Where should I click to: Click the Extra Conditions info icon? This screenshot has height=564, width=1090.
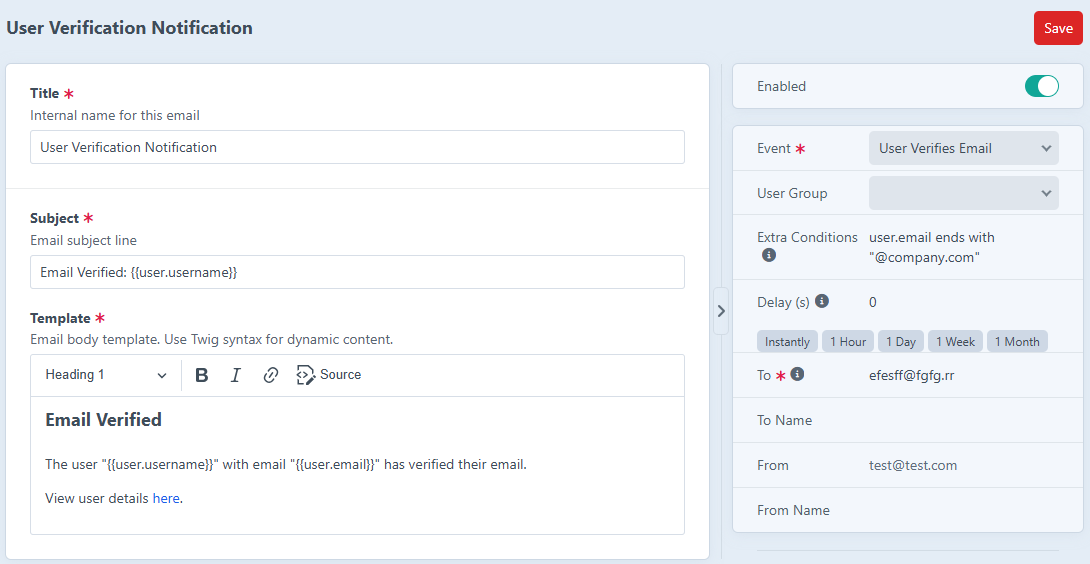[768, 256]
